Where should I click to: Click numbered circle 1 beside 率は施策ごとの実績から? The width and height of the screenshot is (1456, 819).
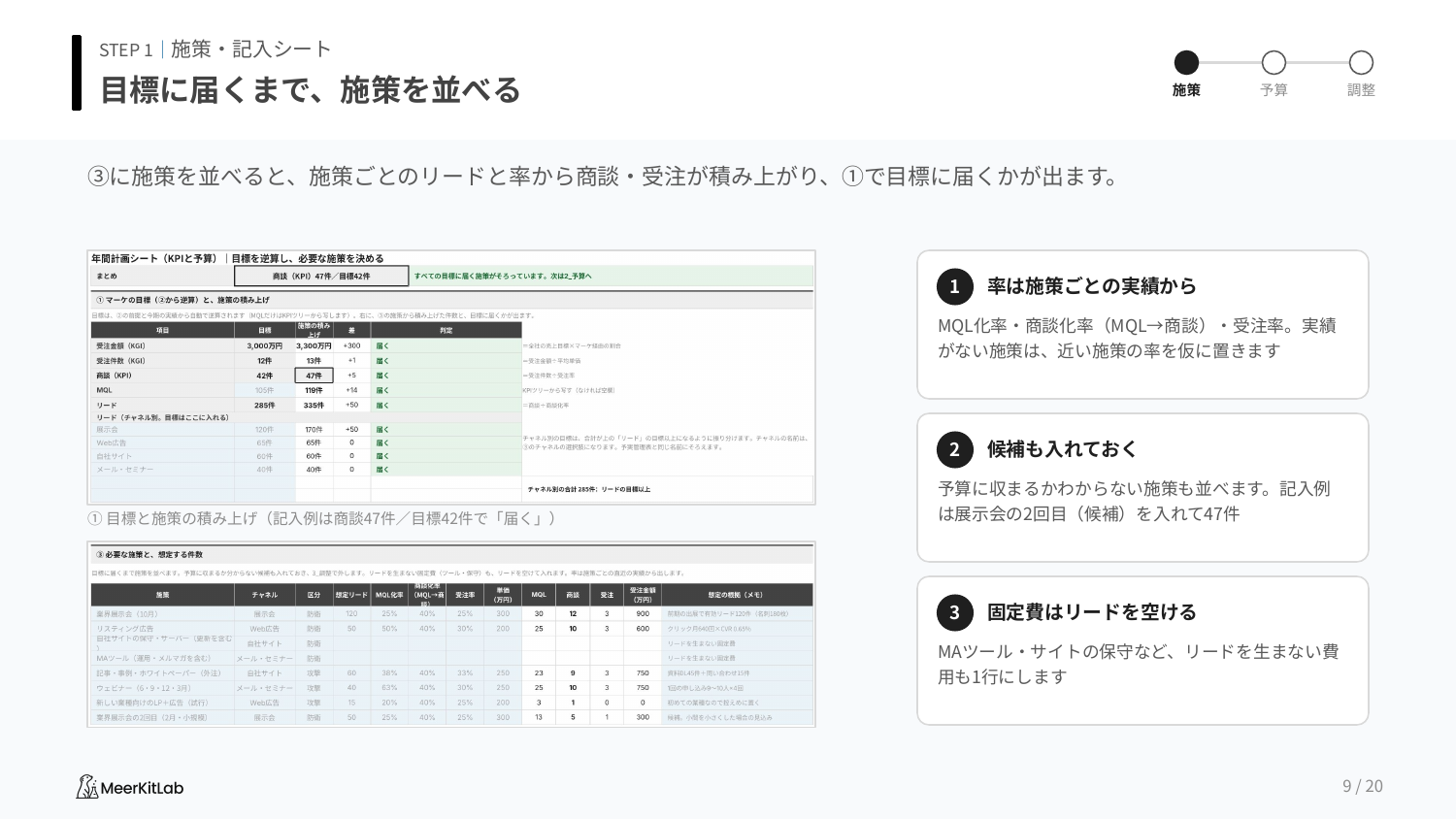954,286
